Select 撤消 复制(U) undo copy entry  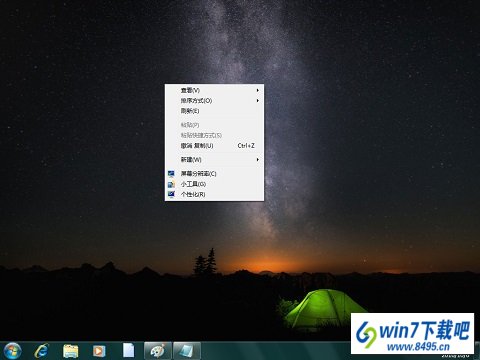(x=214, y=146)
